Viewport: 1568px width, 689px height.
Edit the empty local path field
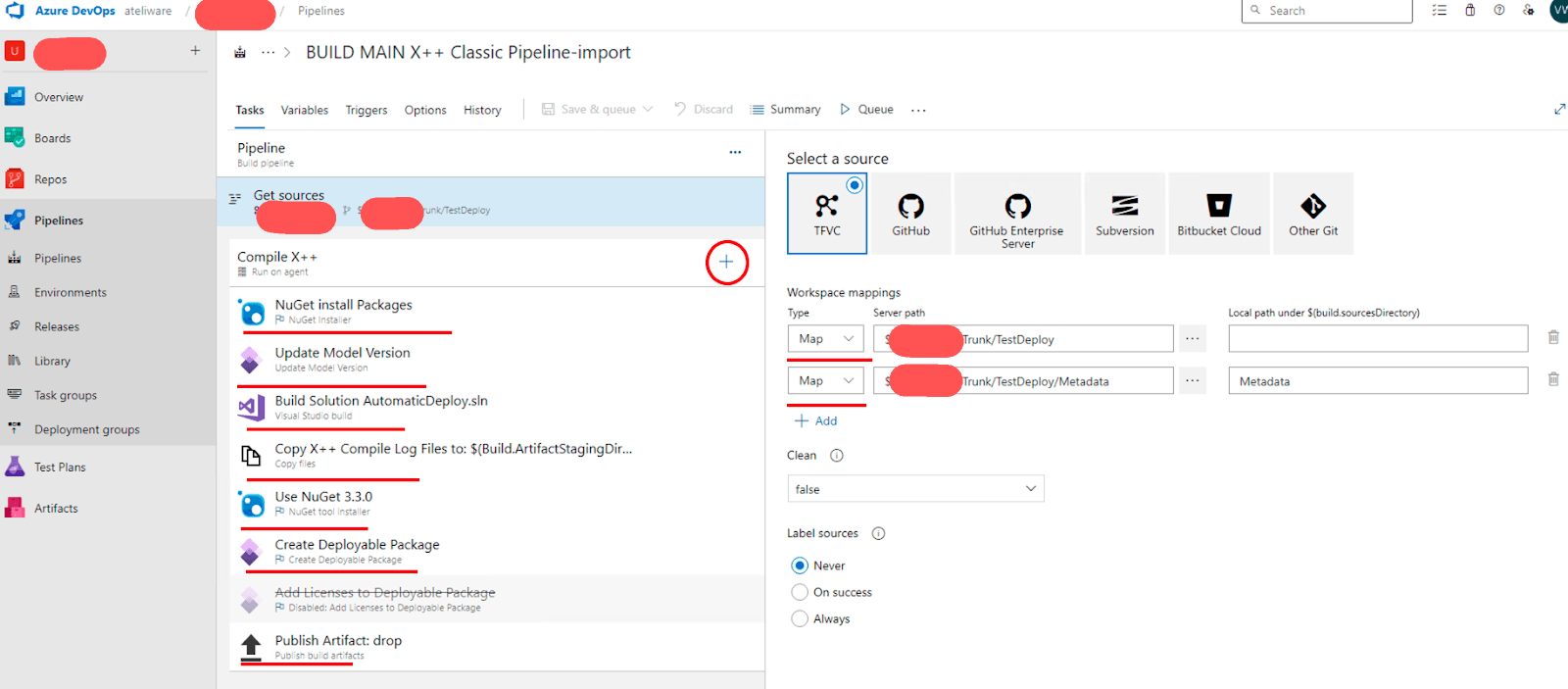(x=1378, y=339)
